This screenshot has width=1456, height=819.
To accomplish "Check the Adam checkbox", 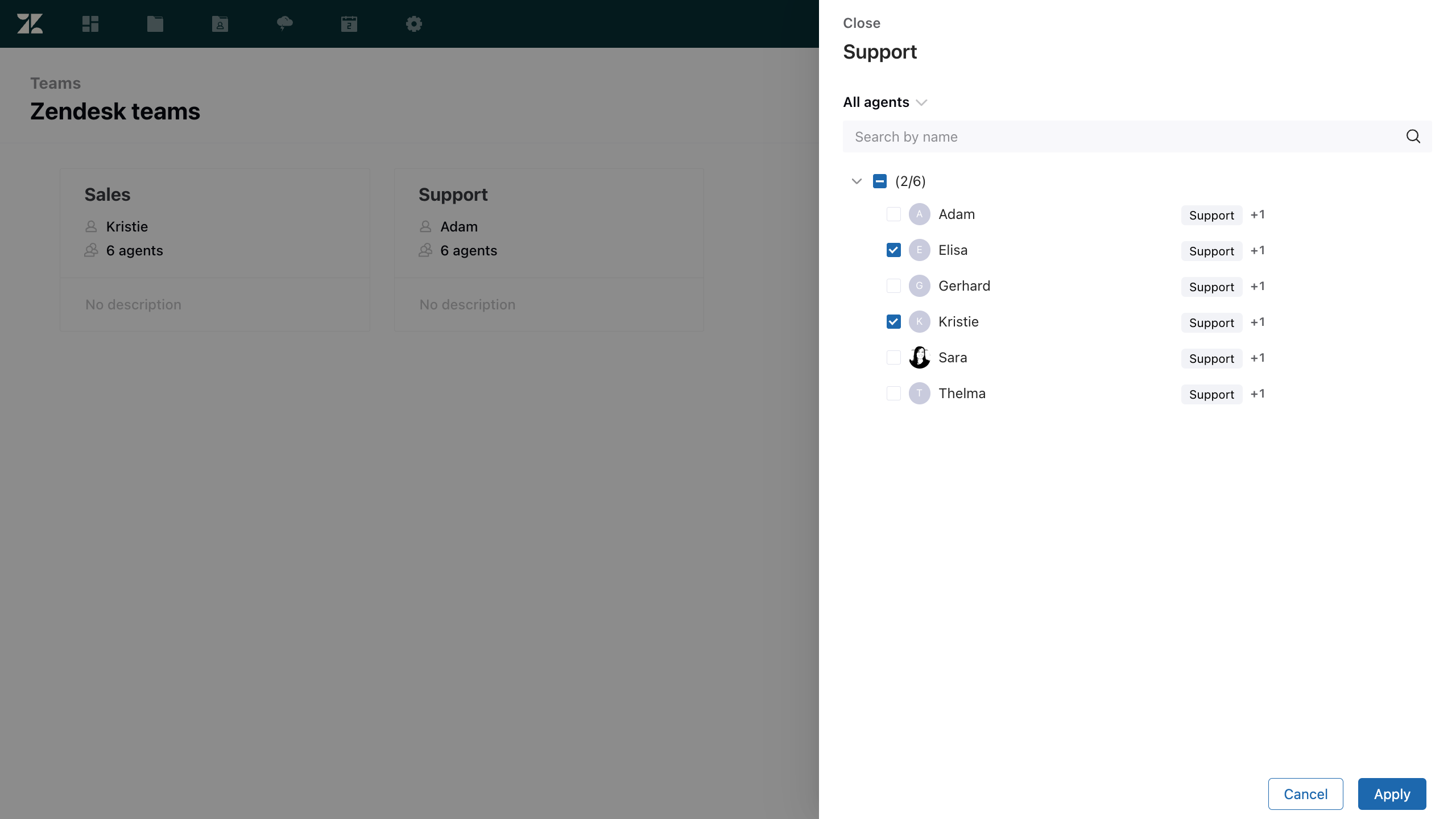I will pyautogui.click(x=894, y=214).
